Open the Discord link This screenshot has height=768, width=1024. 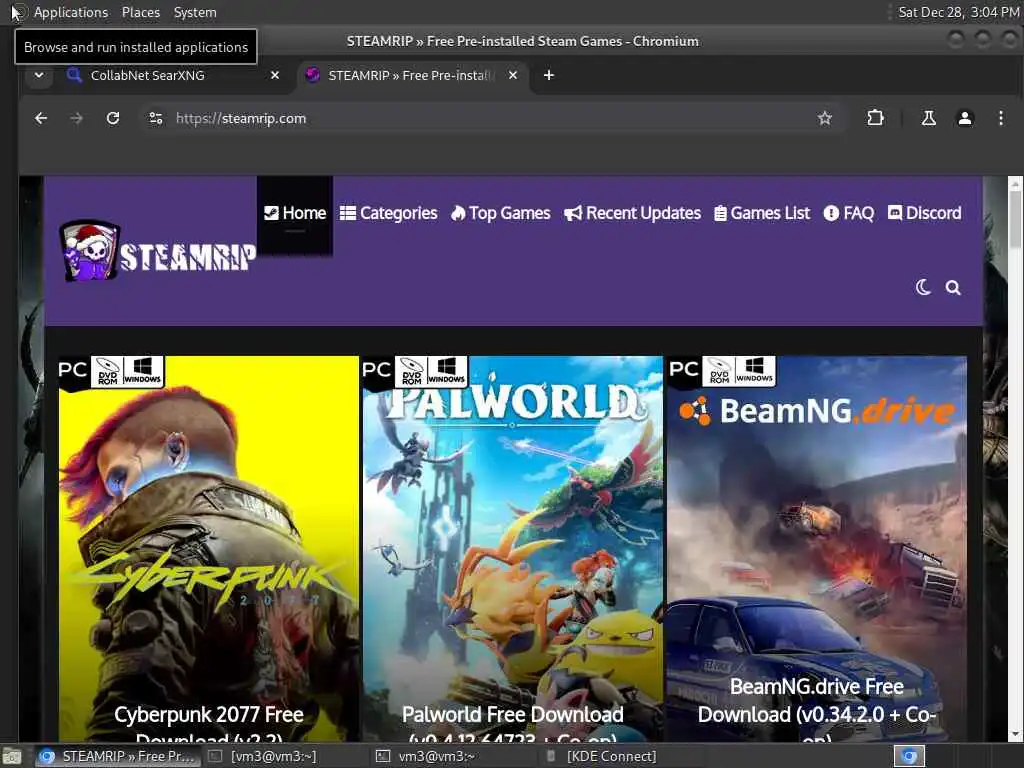point(924,213)
